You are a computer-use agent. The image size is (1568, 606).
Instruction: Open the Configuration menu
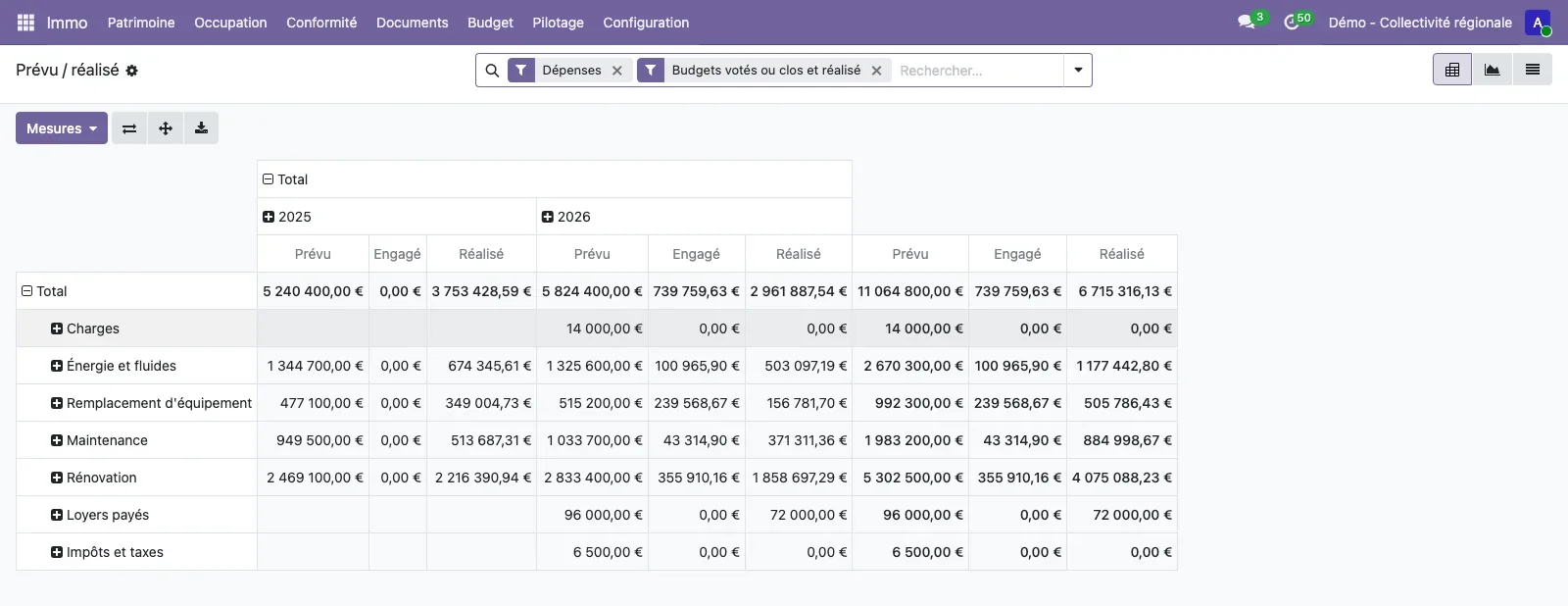click(646, 23)
